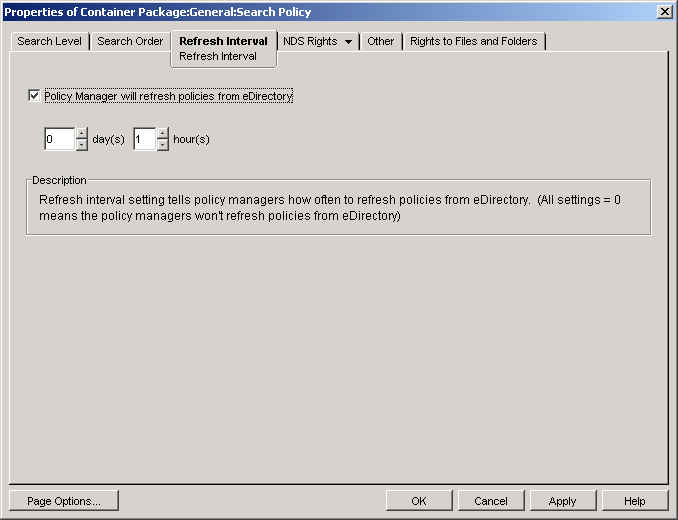Open Help for this dialog

click(x=634, y=501)
